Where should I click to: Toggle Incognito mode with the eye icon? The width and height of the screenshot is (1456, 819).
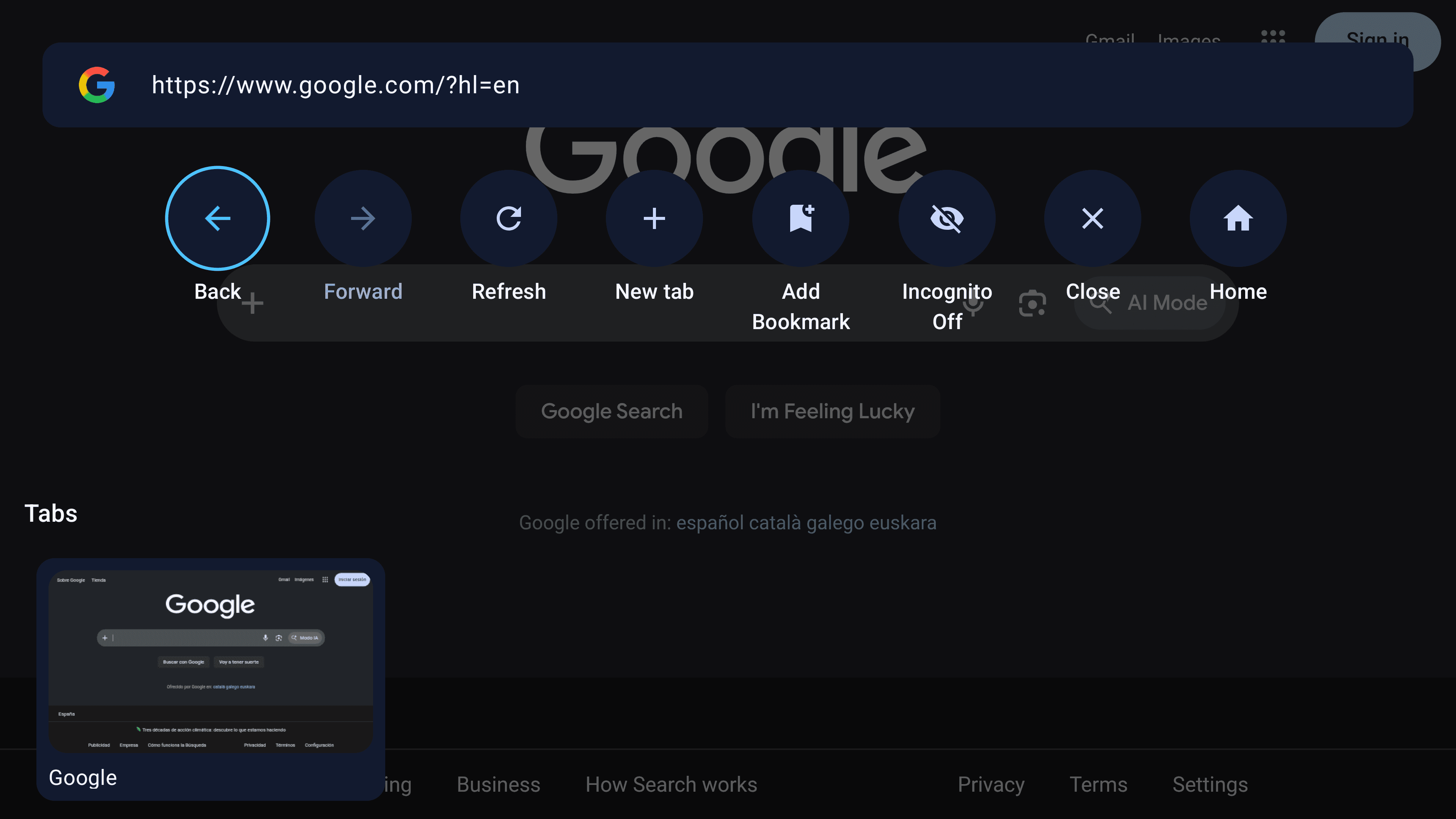point(947,218)
